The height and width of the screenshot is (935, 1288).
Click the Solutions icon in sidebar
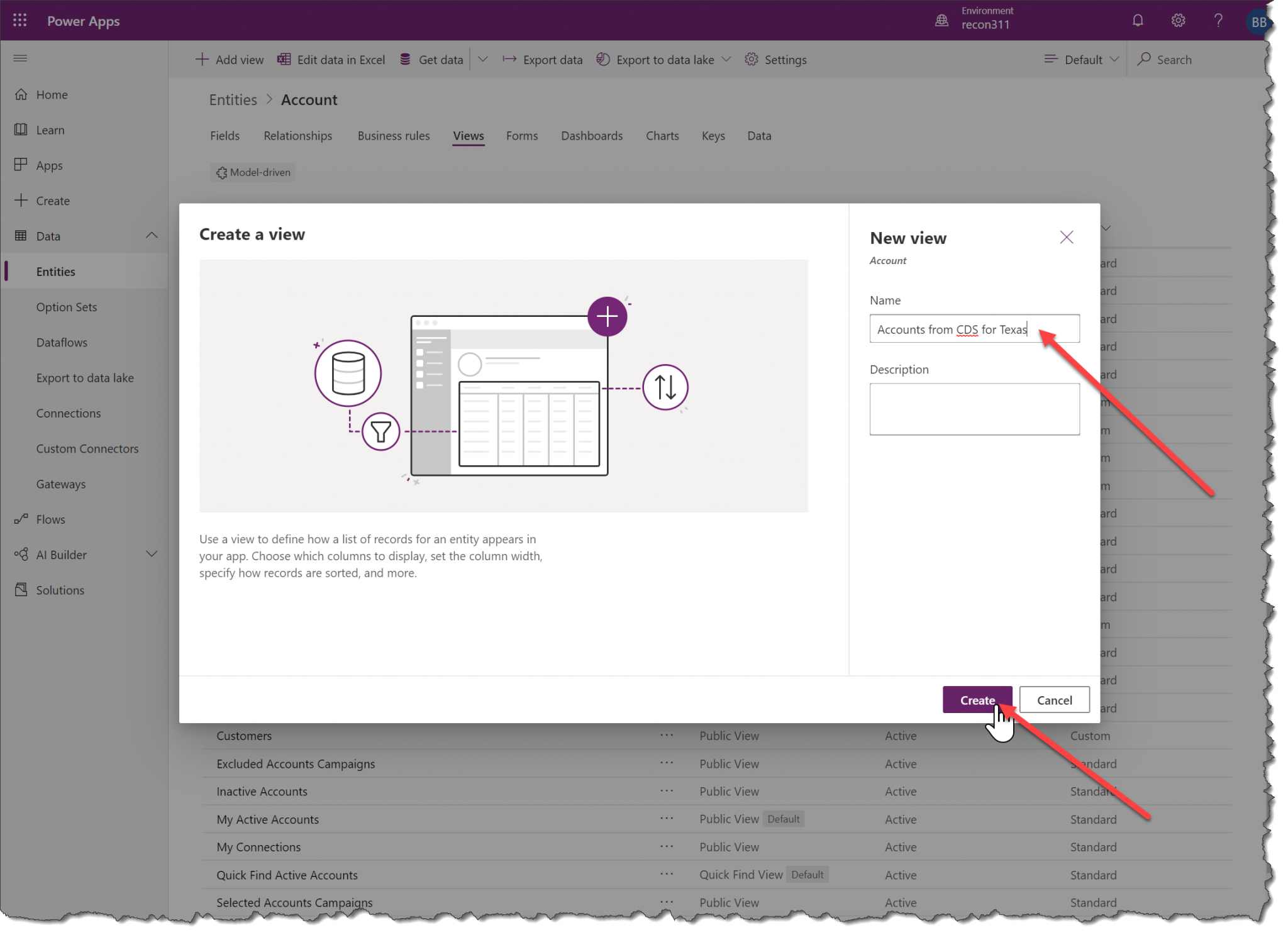pyautogui.click(x=21, y=590)
